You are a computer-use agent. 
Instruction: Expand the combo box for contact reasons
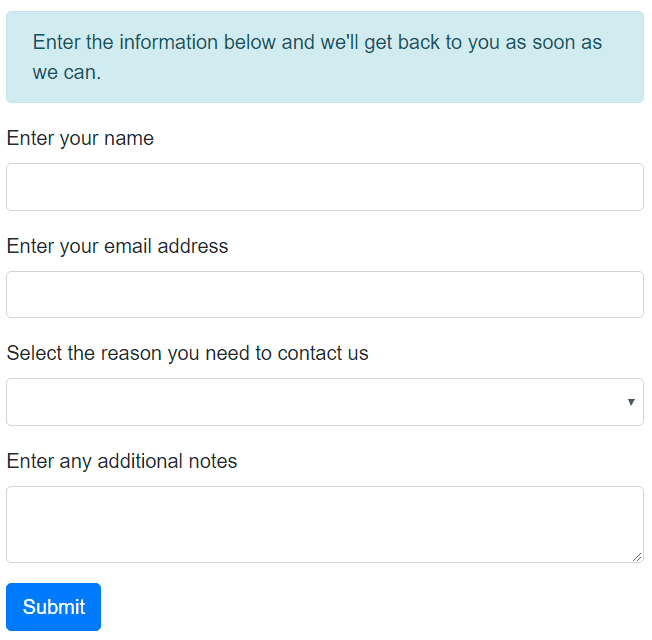click(324, 402)
